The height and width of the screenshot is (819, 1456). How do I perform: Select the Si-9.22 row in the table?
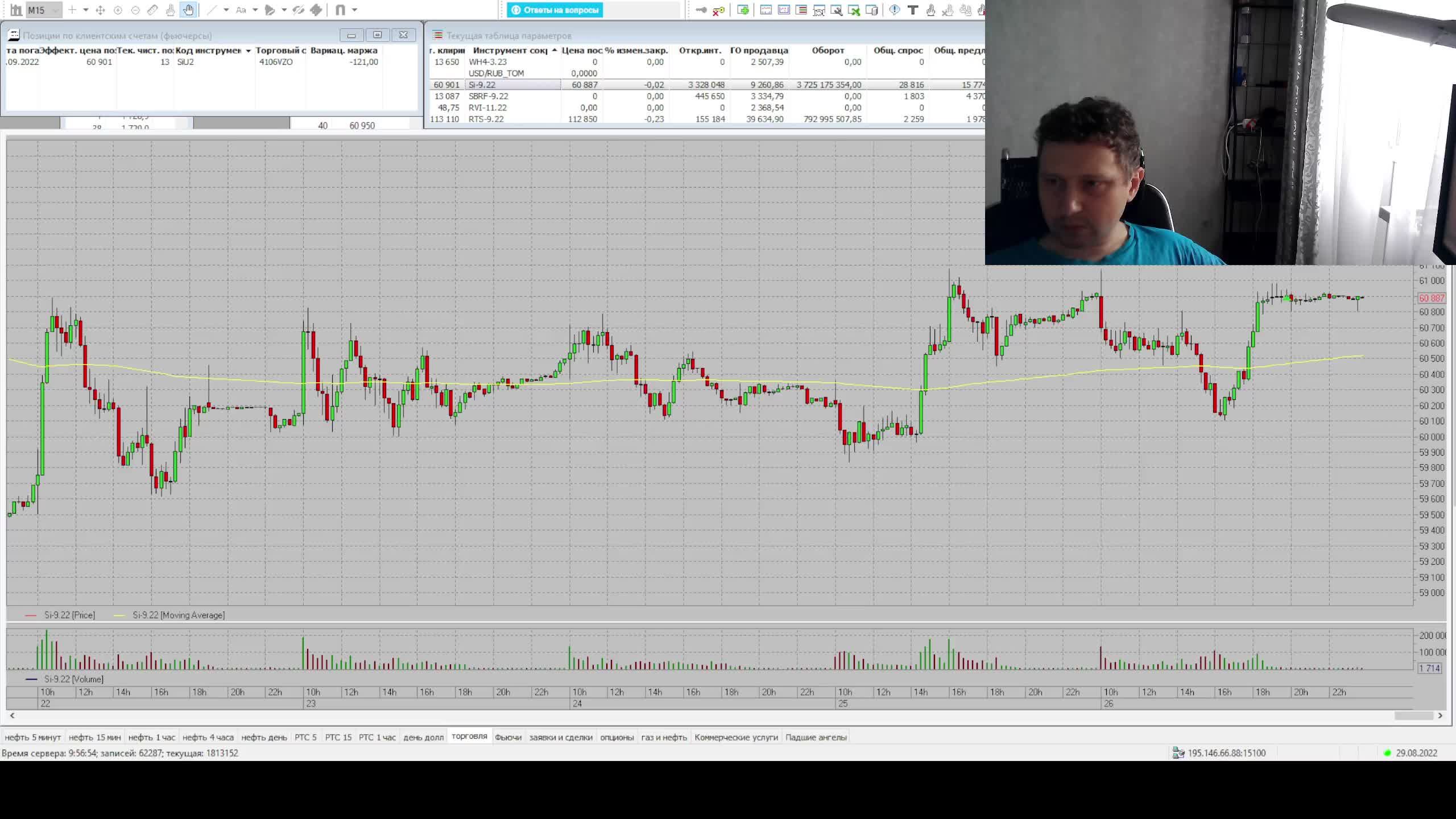pos(482,85)
